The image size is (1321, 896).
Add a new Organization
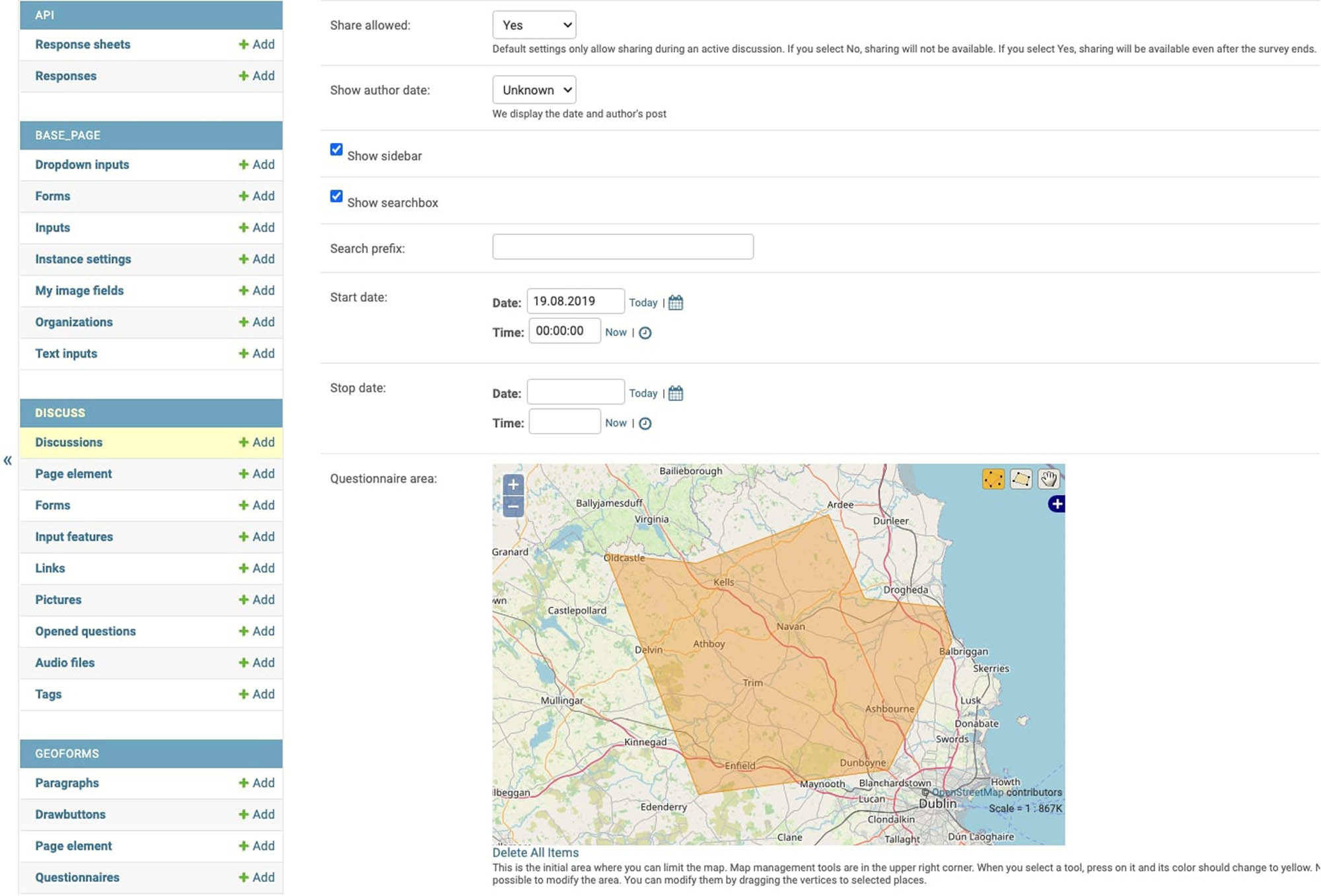(x=256, y=322)
